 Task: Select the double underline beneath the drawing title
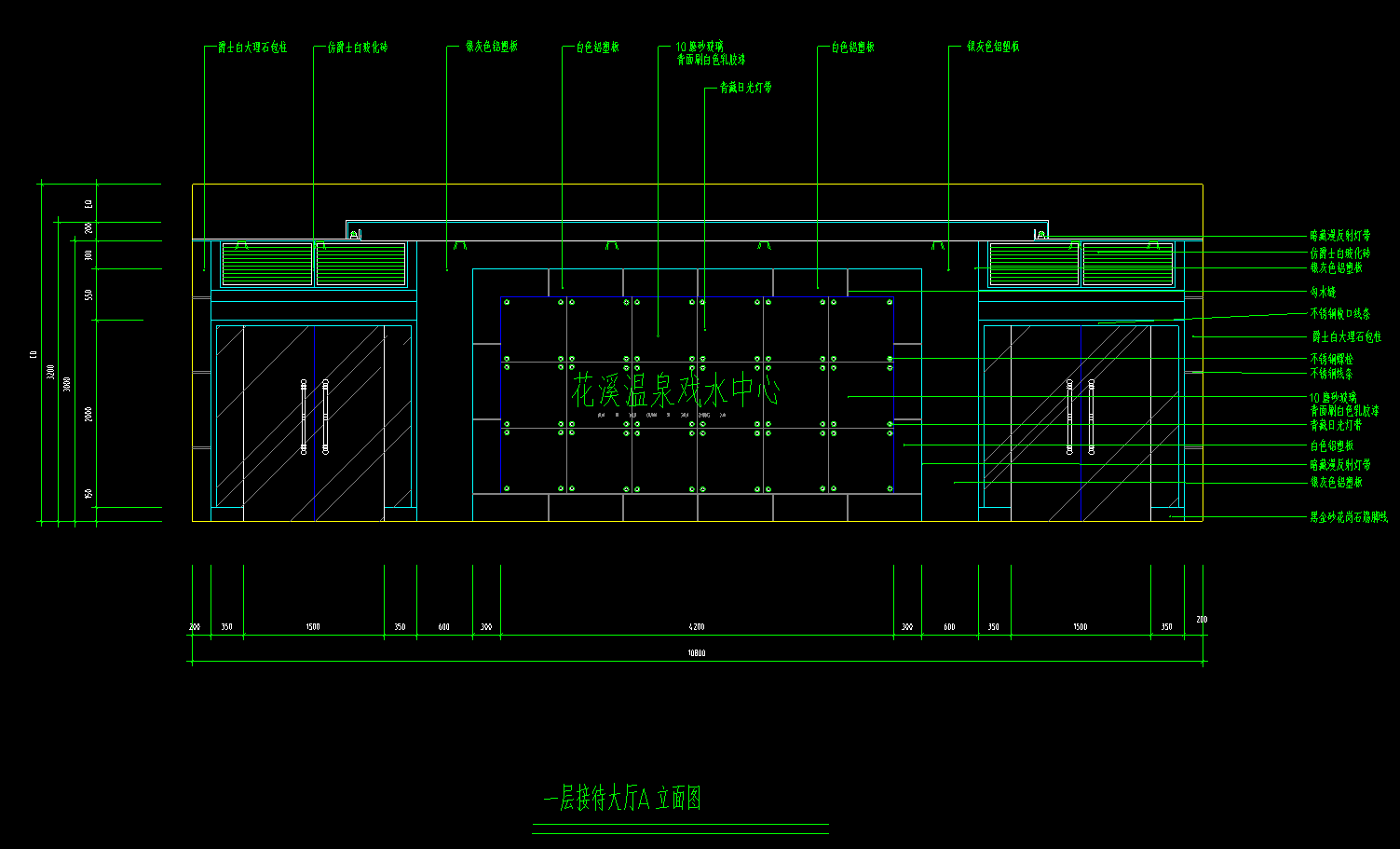tap(680, 828)
